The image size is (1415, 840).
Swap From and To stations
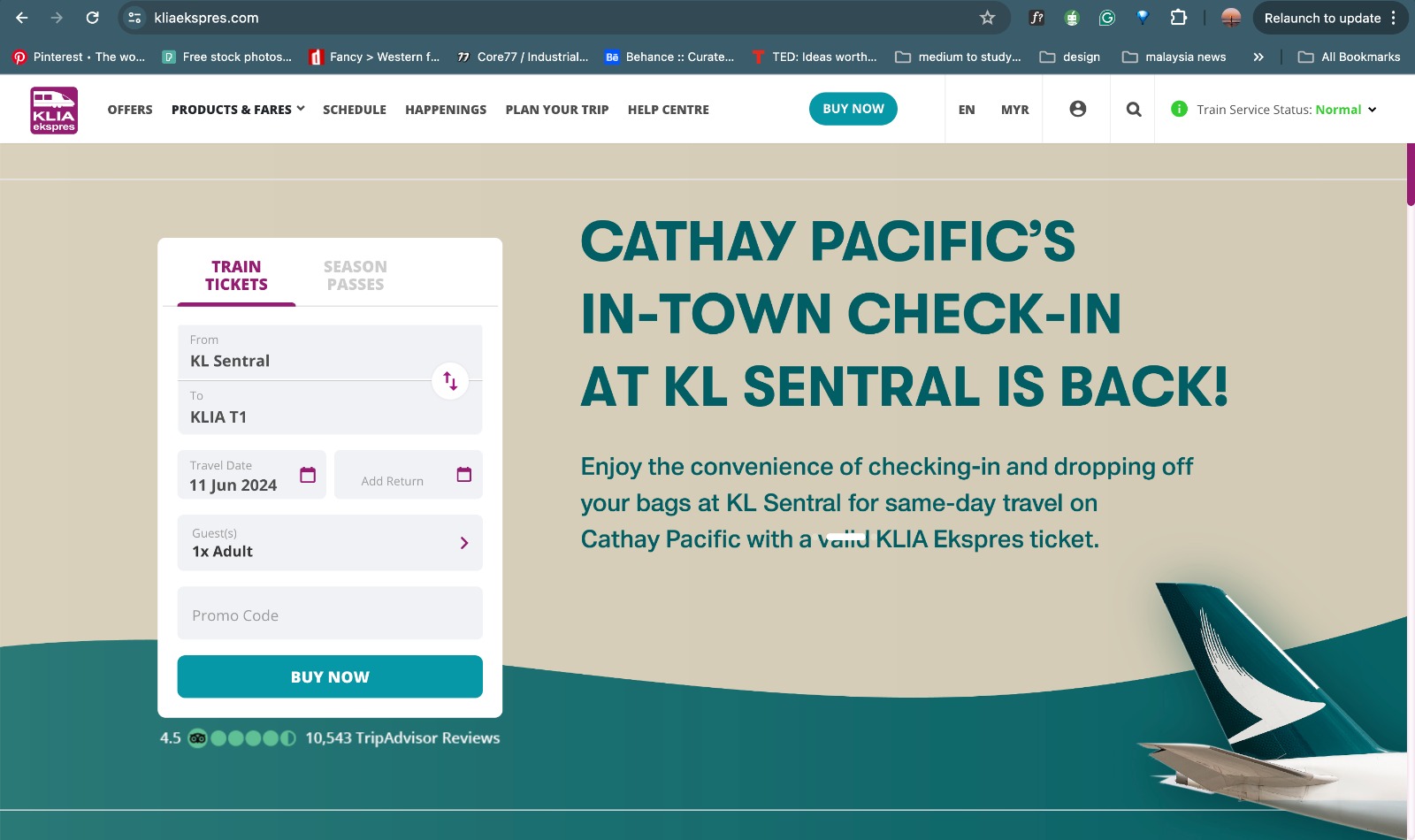tap(450, 380)
